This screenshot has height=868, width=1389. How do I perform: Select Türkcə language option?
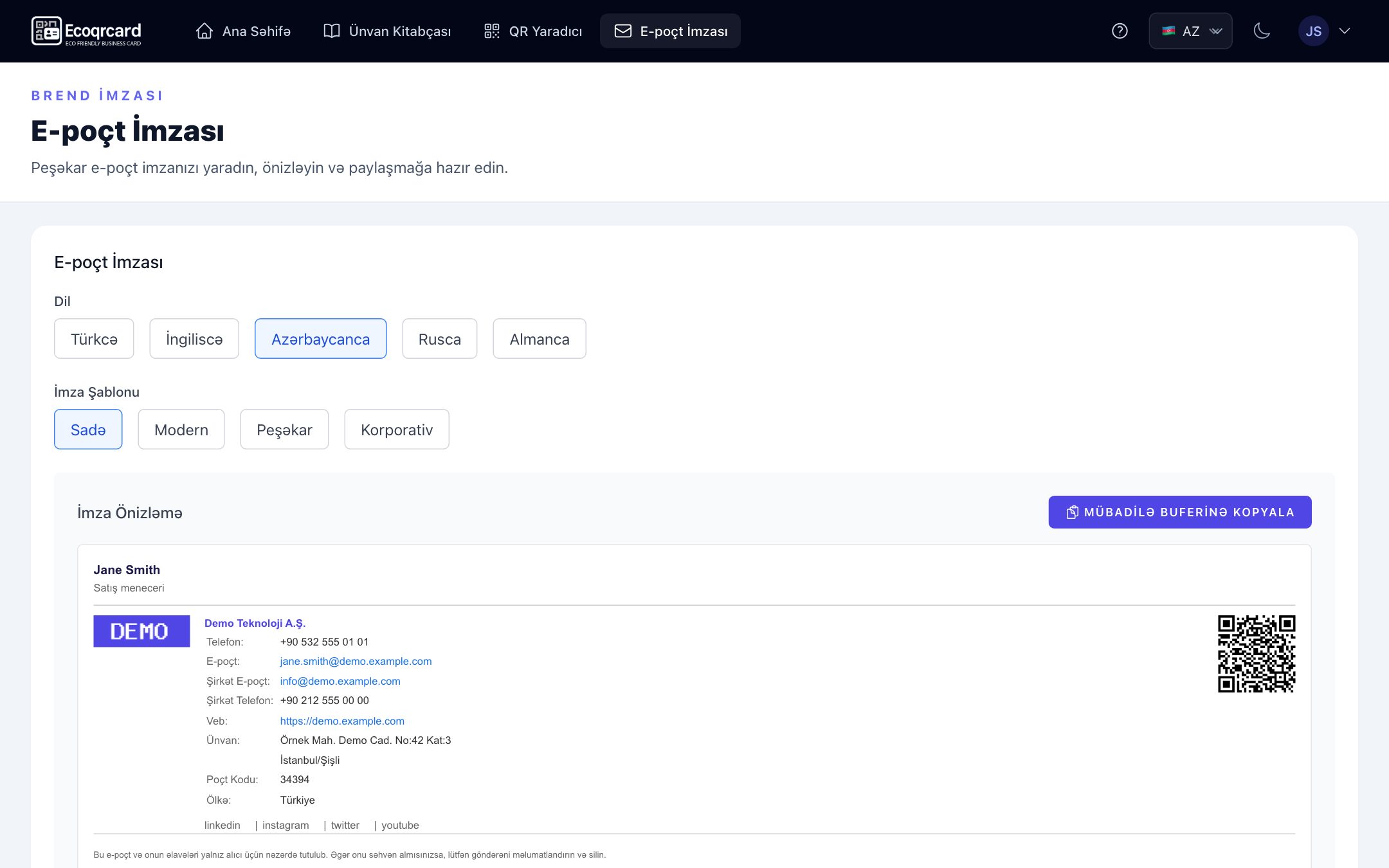(94, 339)
